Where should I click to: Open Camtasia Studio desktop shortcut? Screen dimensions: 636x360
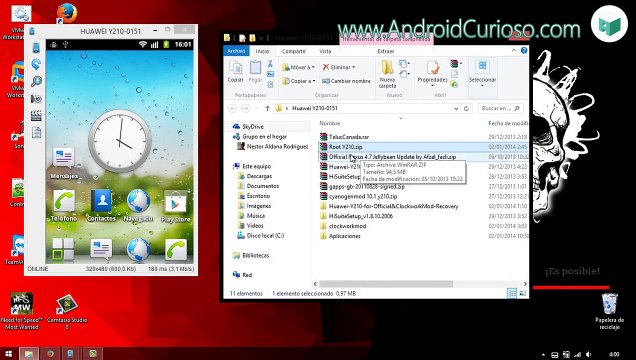point(67,311)
